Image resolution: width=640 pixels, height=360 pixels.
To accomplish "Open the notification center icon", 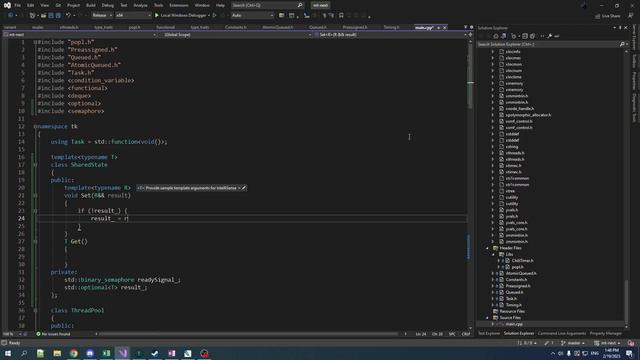I will (x=629, y=353).
